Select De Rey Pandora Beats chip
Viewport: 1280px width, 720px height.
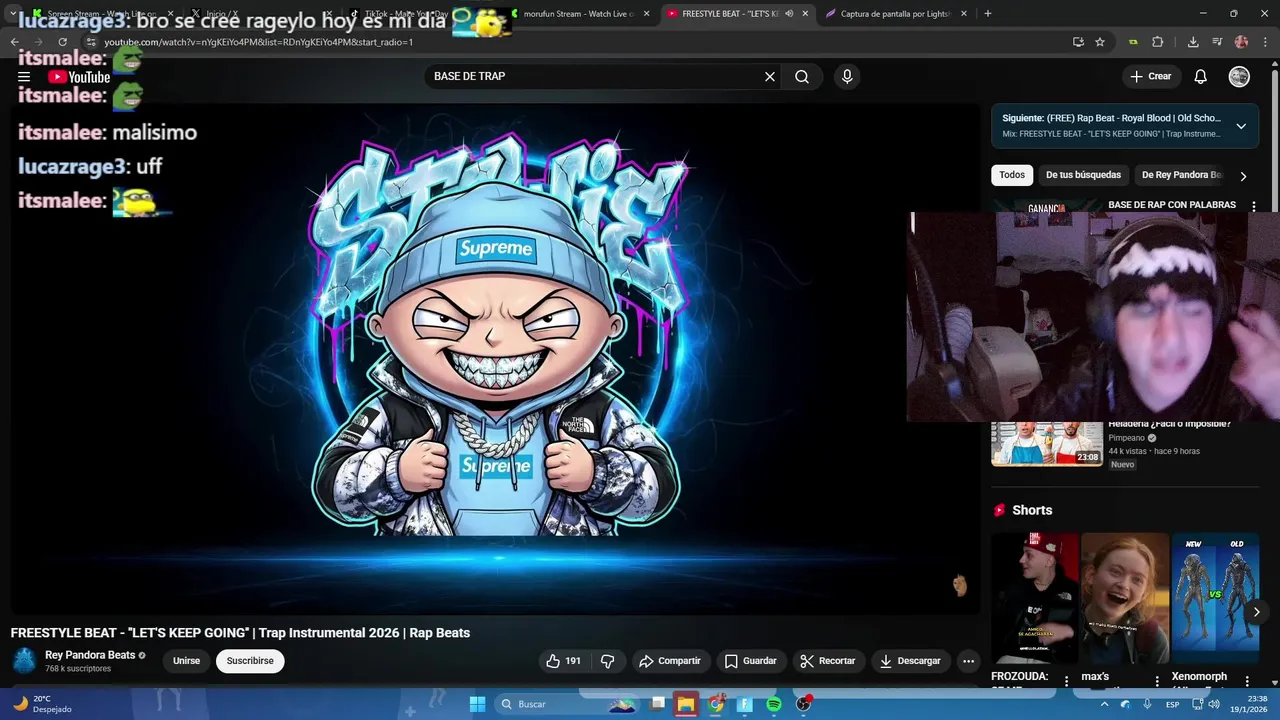1181,175
